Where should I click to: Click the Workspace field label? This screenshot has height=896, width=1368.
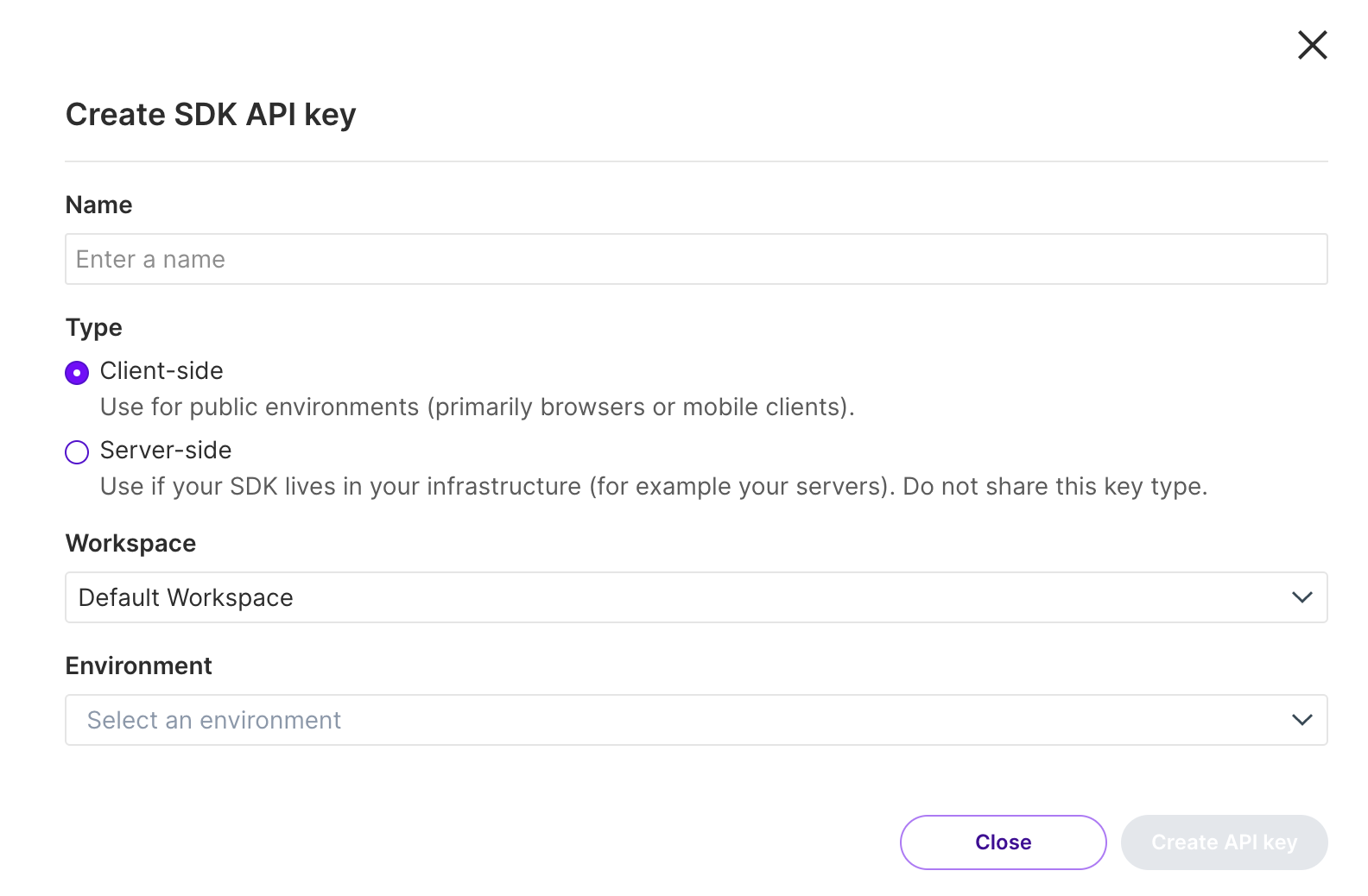[130, 544]
